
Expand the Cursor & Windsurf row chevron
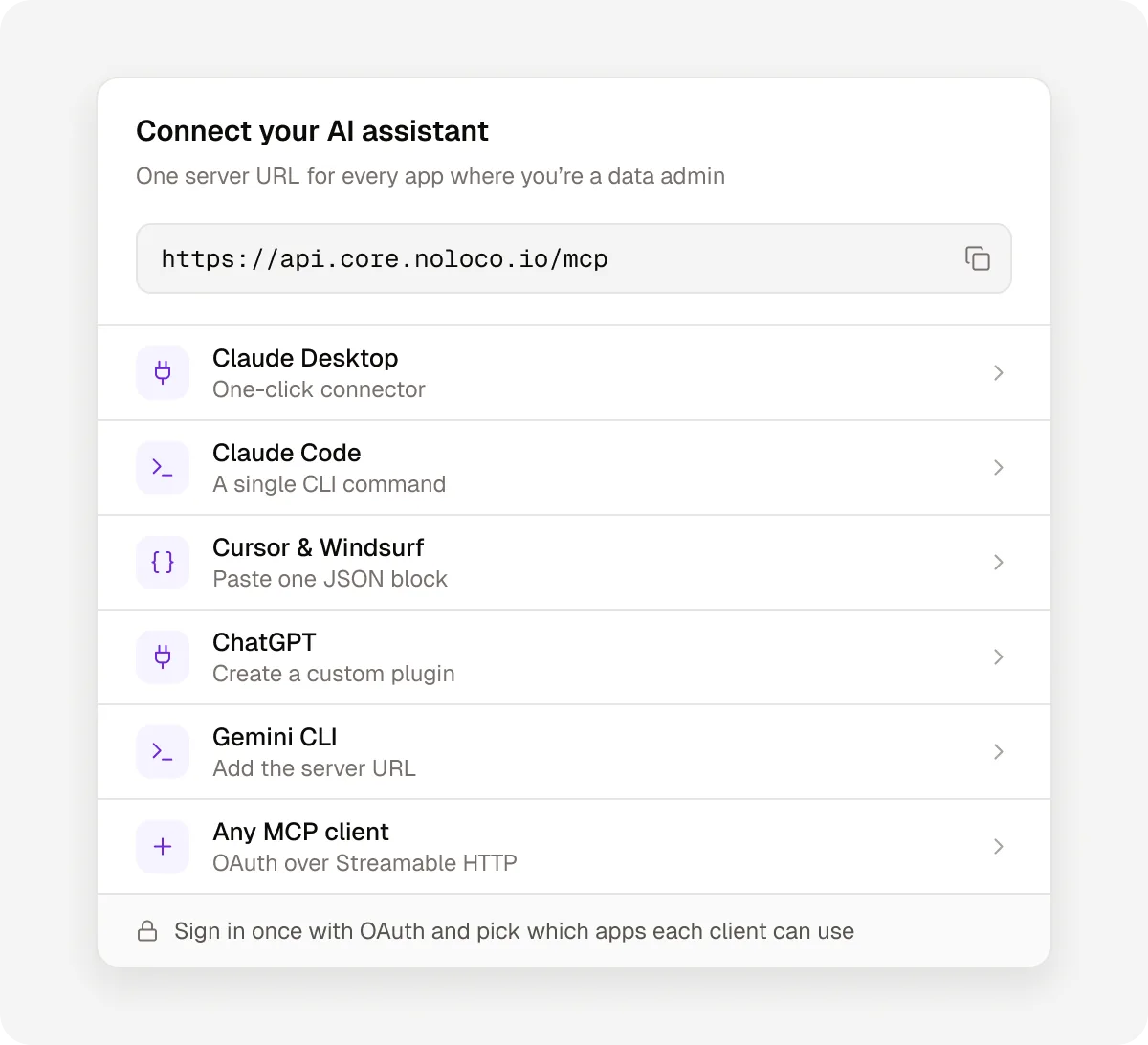[998, 563]
